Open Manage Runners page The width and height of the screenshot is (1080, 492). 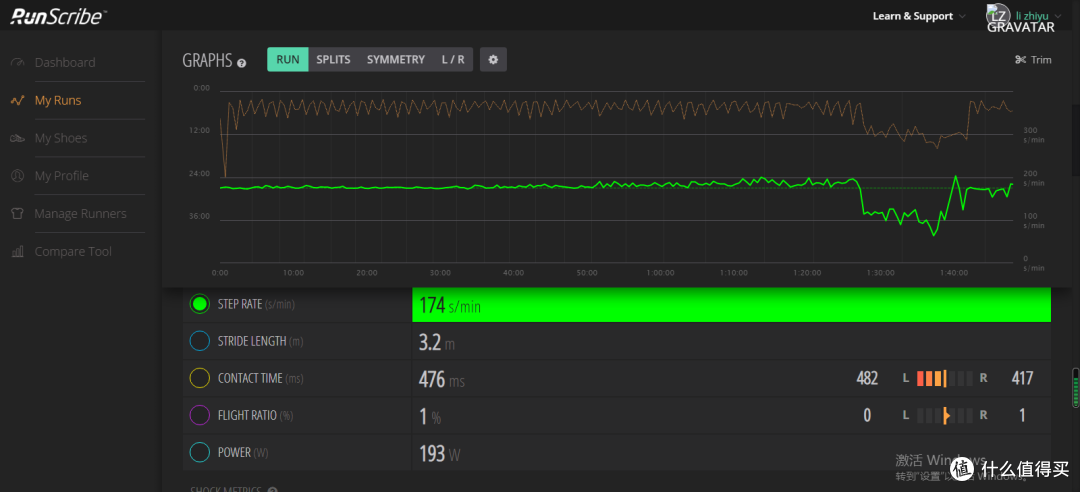(x=80, y=214)
